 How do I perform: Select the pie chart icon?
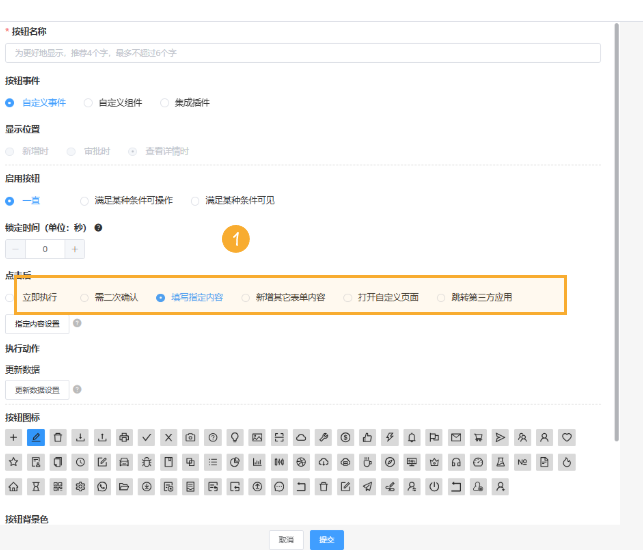coord(235,462)
